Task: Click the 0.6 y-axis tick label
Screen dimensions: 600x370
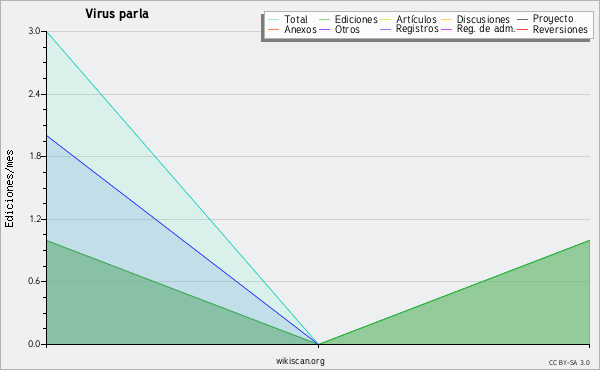Action: coord(34,281)
